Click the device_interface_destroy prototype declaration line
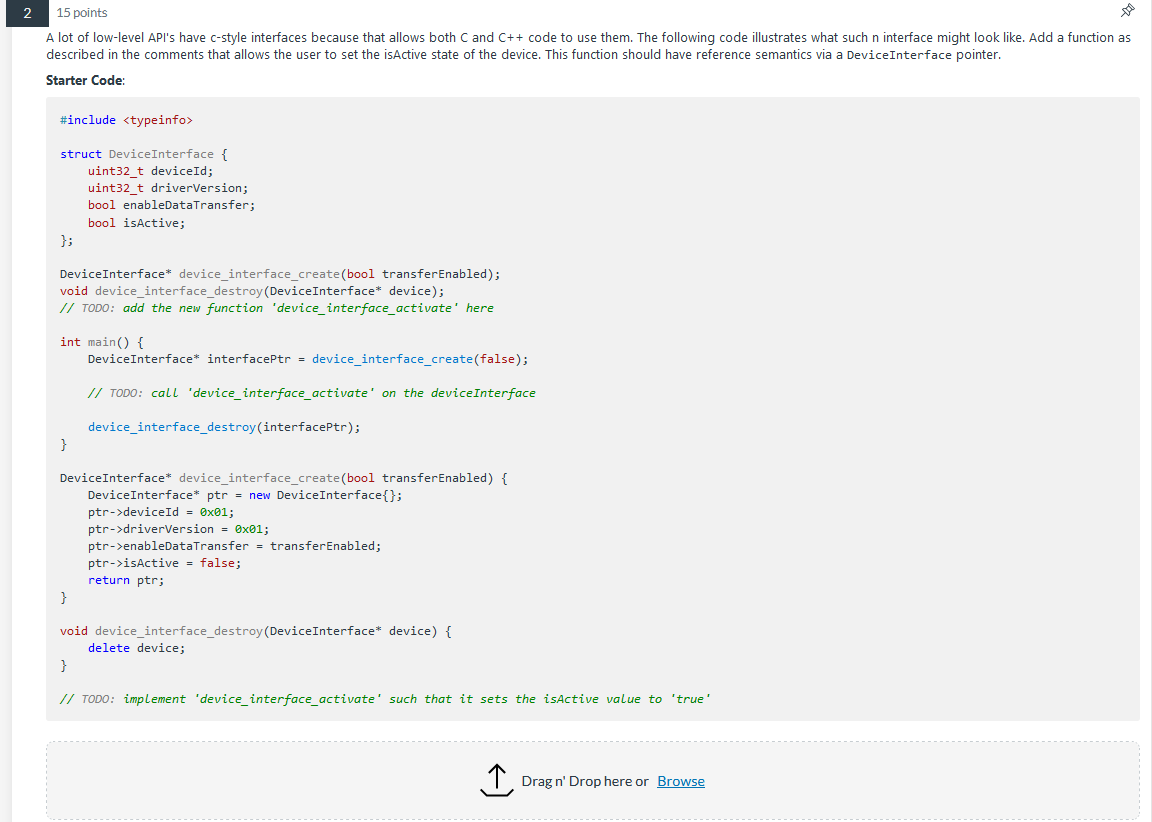The image size is (1152, 822). (x=252, y=291)
